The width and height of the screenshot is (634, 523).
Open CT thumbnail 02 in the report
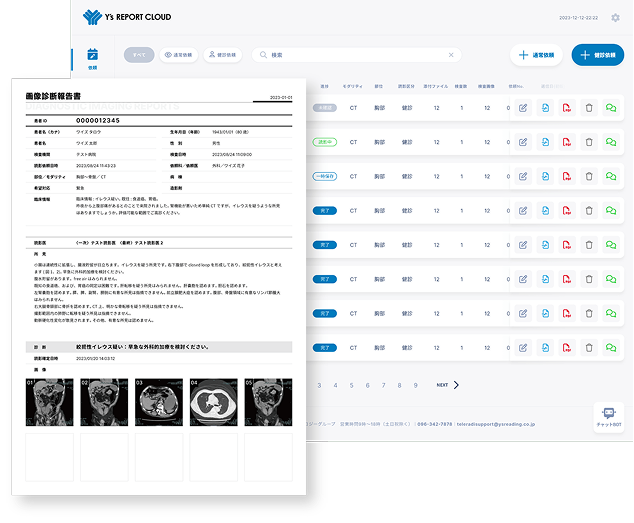[x=104, y=402]
